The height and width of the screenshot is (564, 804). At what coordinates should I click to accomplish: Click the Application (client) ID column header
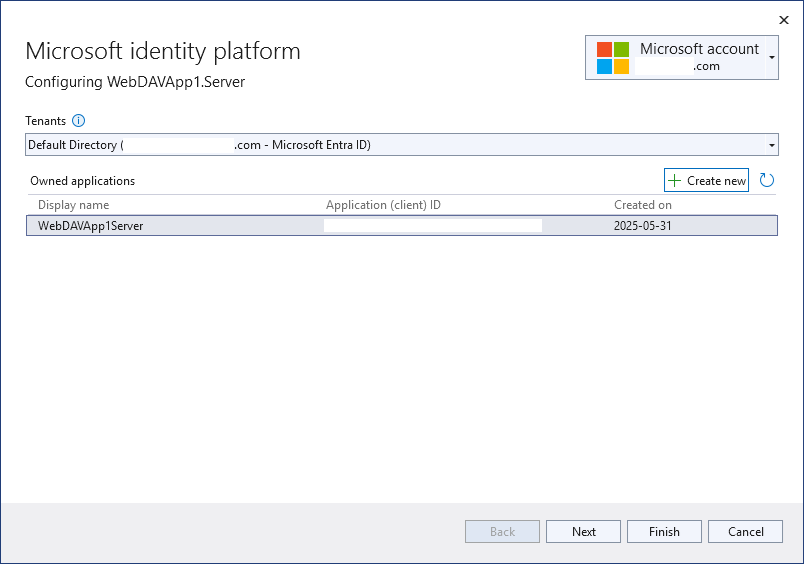383,205
